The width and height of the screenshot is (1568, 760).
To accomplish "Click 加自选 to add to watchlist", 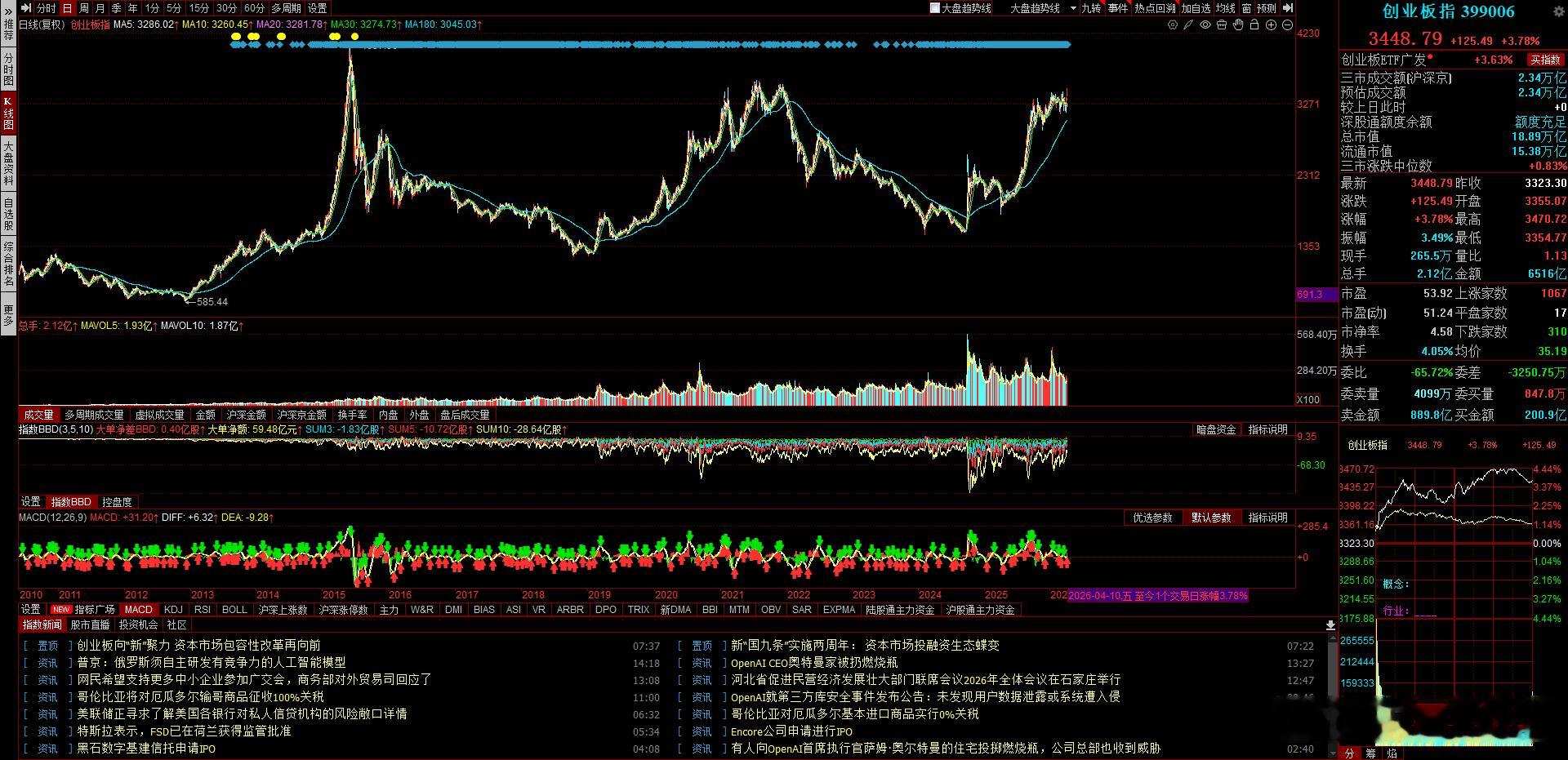I will click(x=1196, y=8).
